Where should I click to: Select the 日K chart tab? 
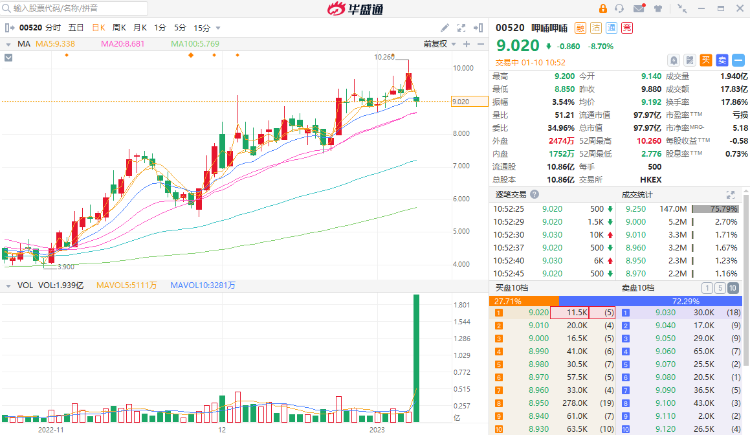(99, 28)
